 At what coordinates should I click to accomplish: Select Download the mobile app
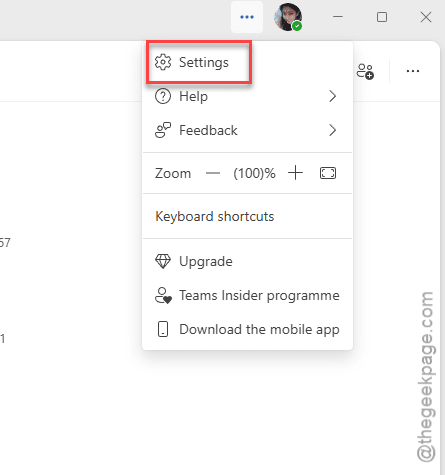[x=247, y=329]
